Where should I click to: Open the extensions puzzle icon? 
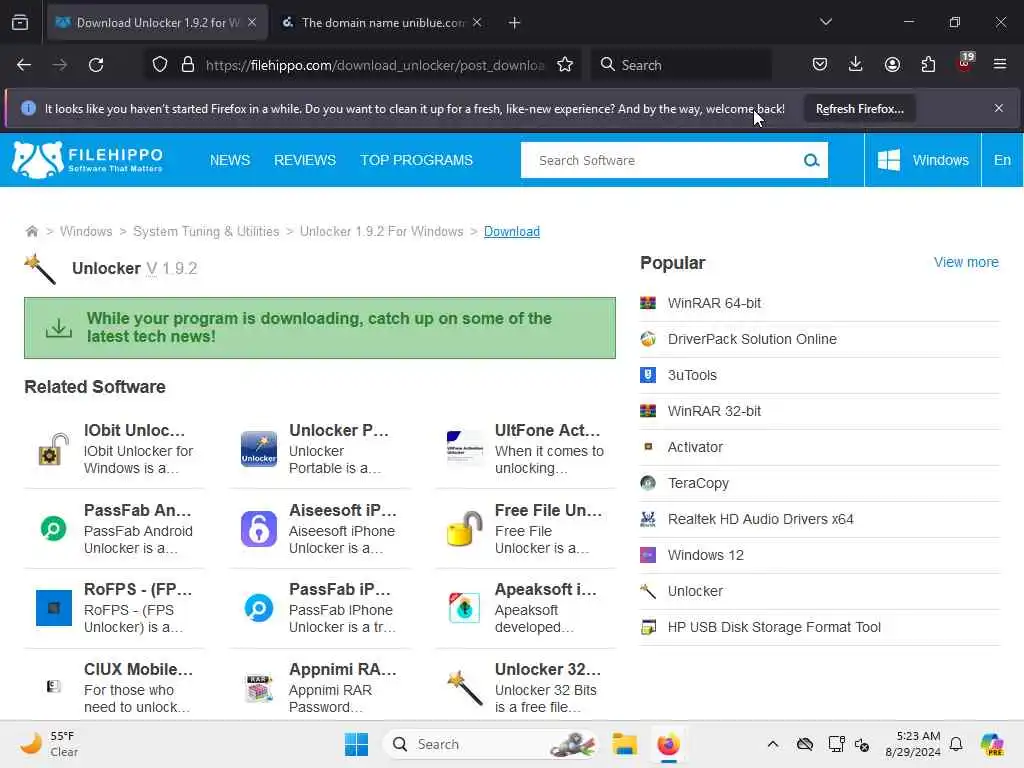click(928, 64)
